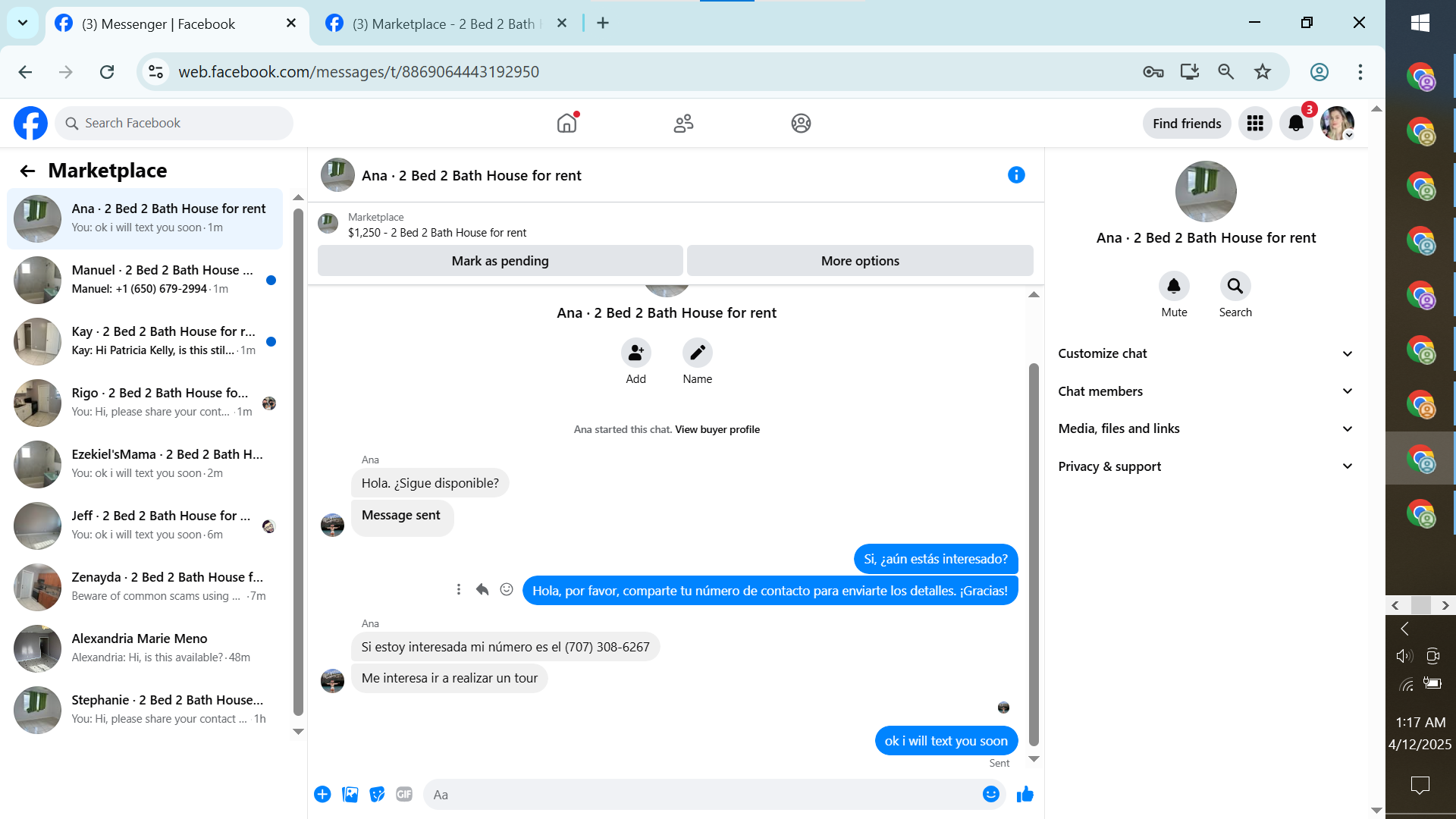Search within the conversation
This screenshot has height=819, width=1456.
pyautogui.click(x=1235, y=286)
